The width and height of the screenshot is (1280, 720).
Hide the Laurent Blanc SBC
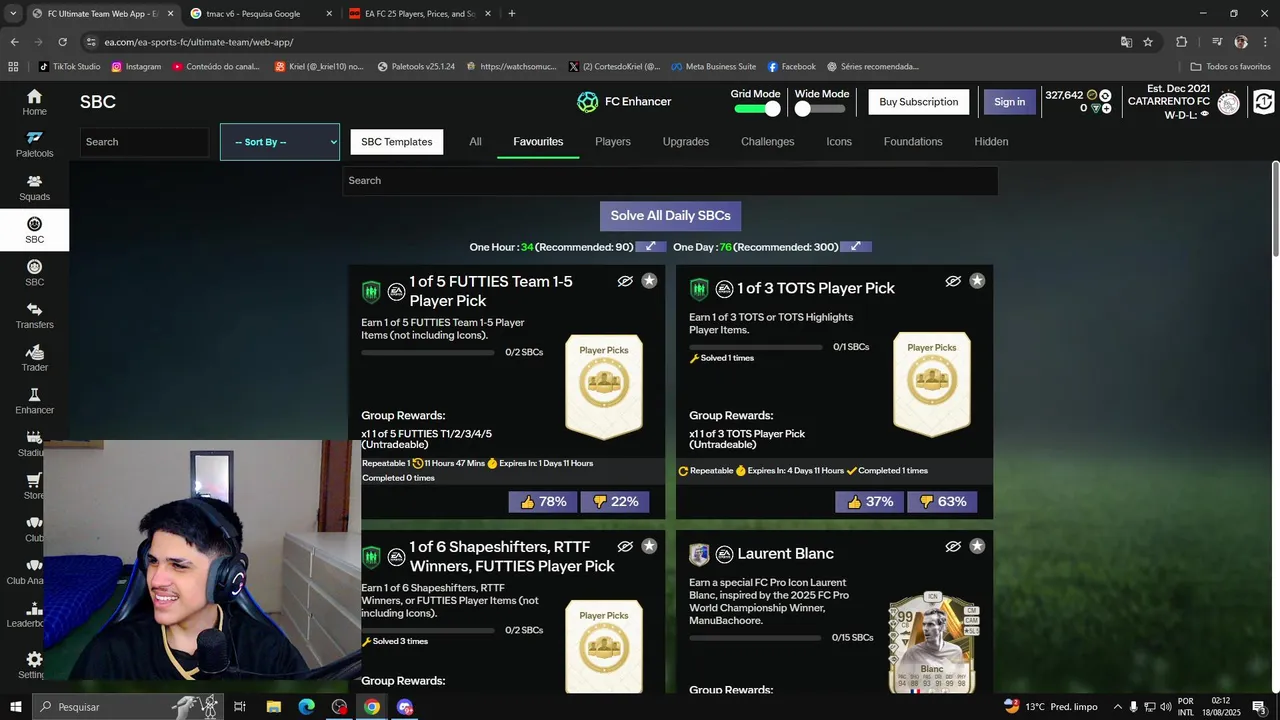tap(953, 546)
